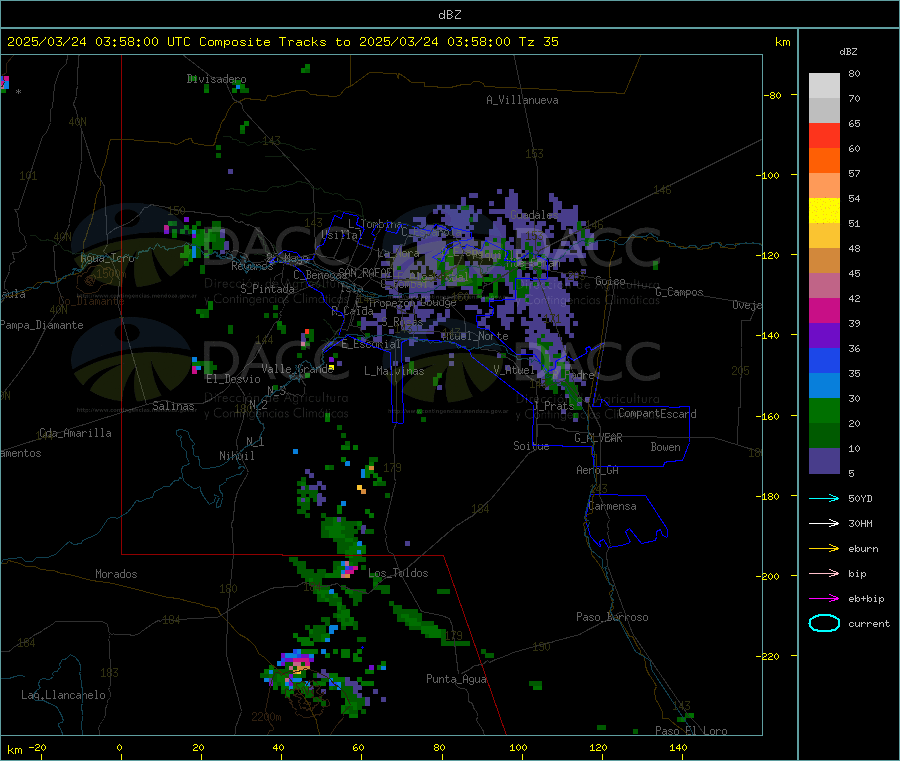
Task: Click the 'Morados' map label
Action: (116, 574)
